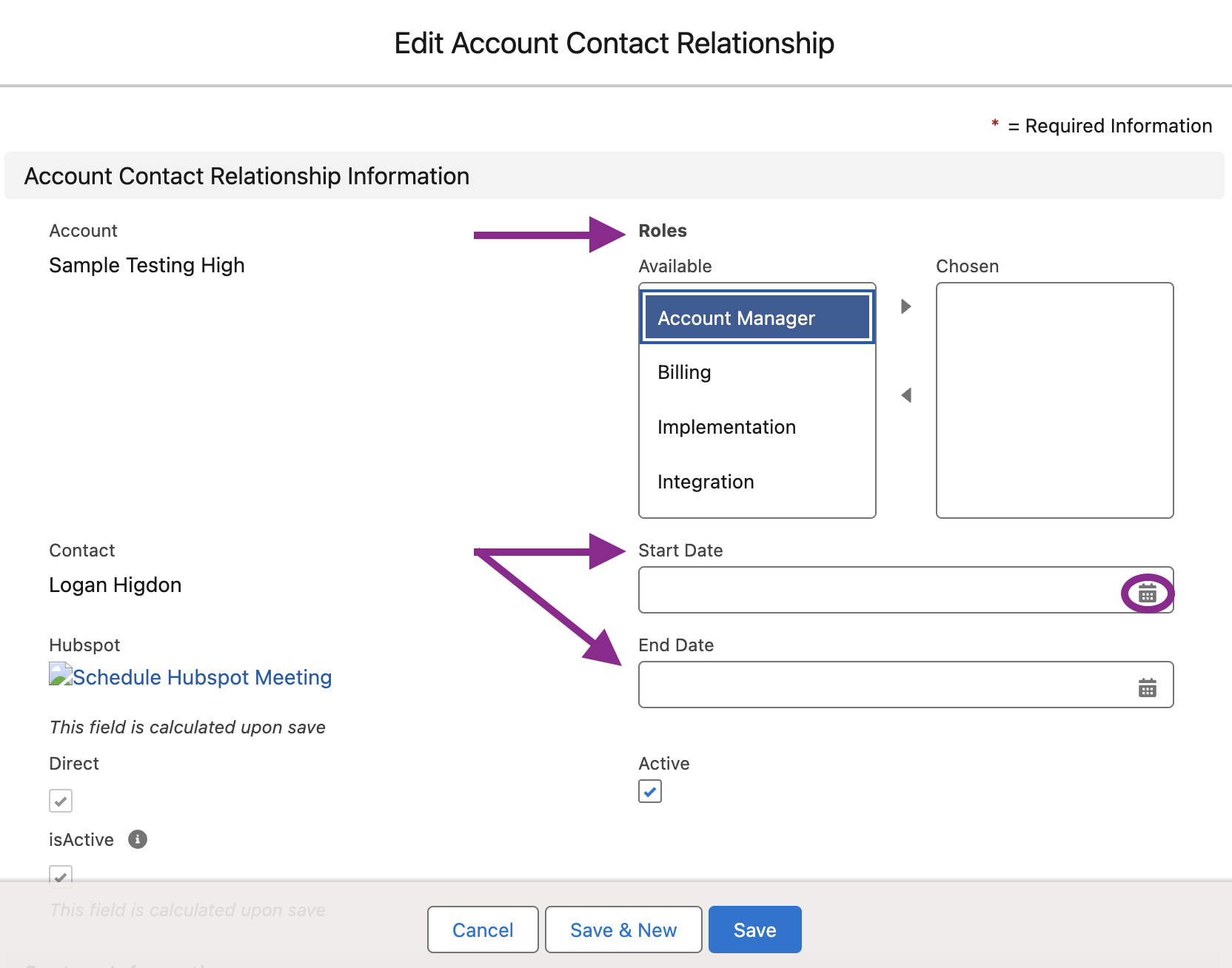
Task: Select Billing in Available roles
Action: click(x=757, y=372)
